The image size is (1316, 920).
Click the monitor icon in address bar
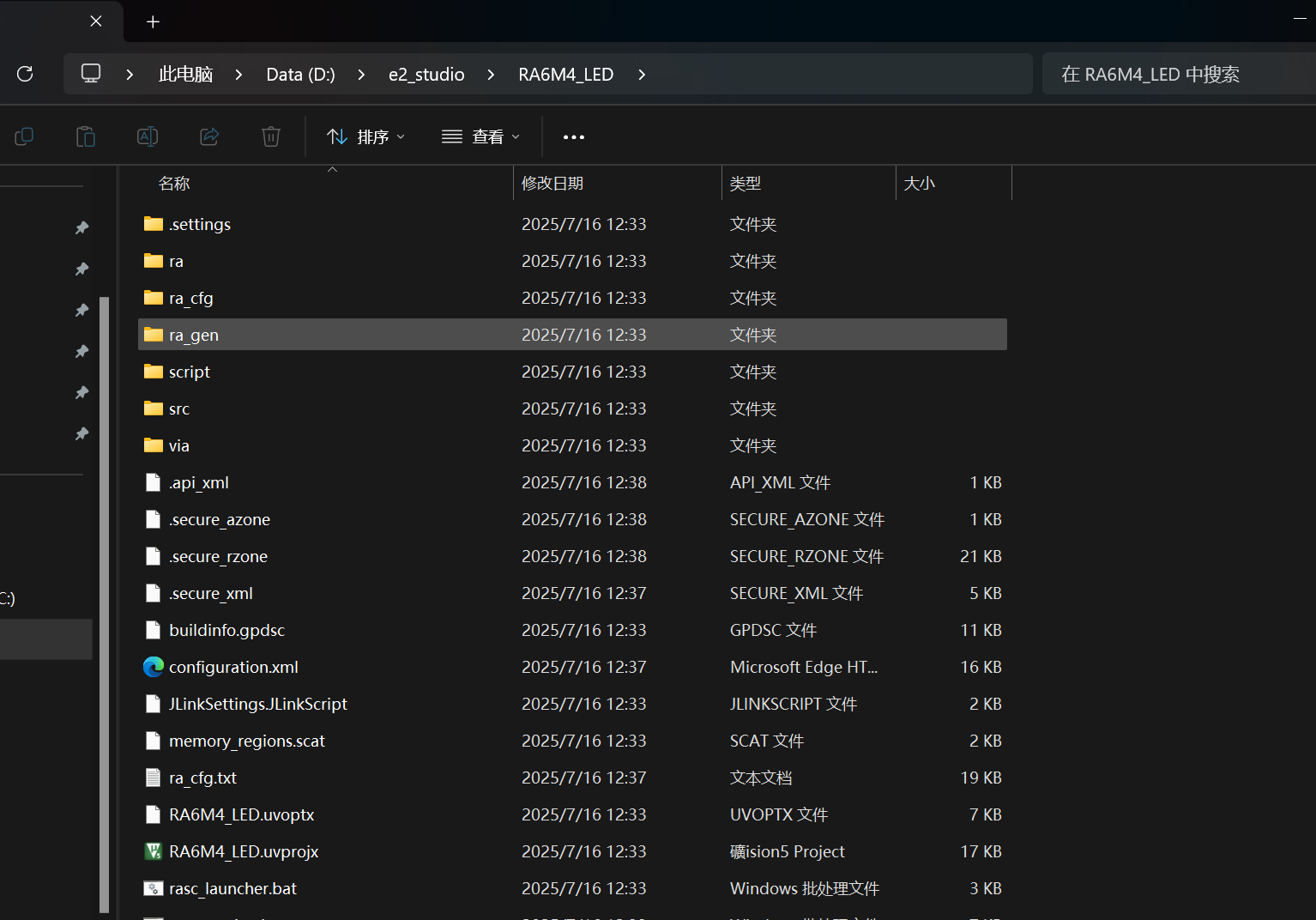tap(91, 74)
